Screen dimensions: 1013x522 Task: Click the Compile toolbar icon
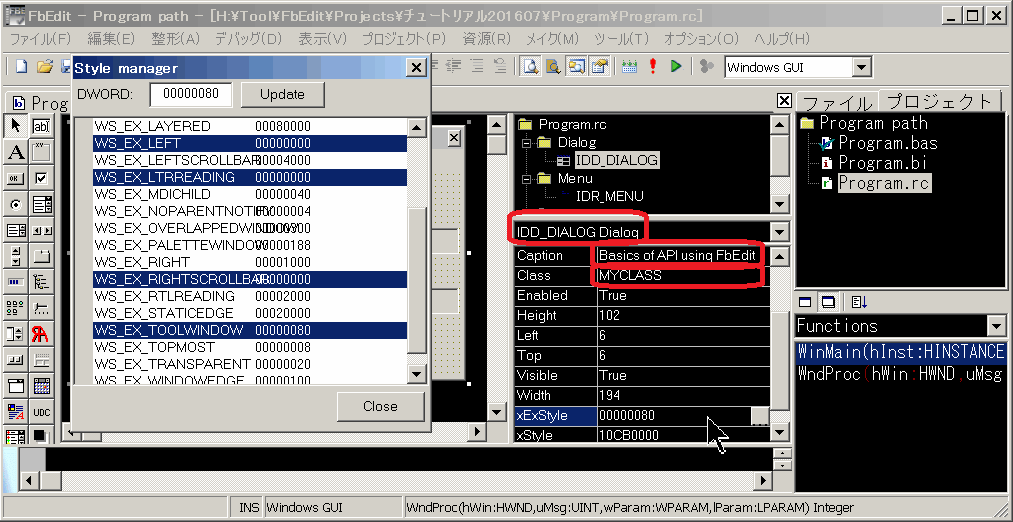(629, 66)
